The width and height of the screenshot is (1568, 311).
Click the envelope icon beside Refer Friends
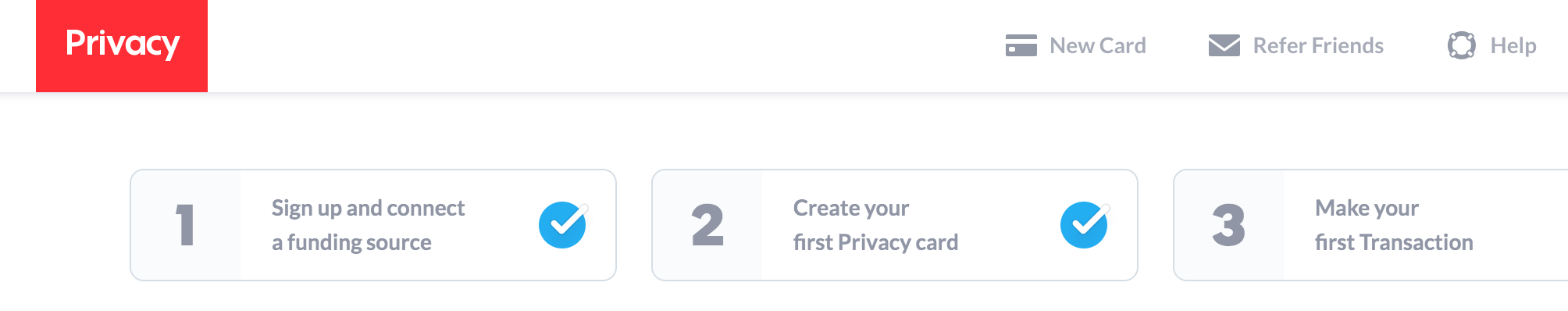click(x=1224, y=45)
